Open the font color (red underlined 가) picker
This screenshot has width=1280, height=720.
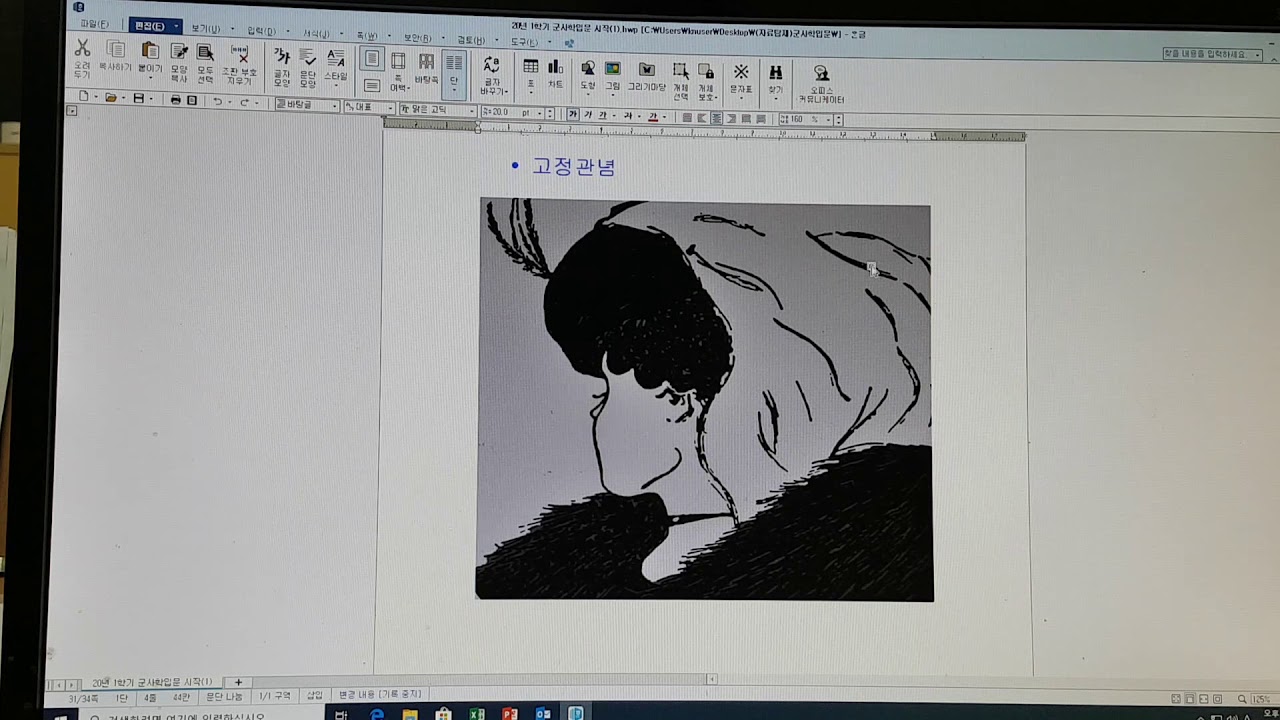653,117
